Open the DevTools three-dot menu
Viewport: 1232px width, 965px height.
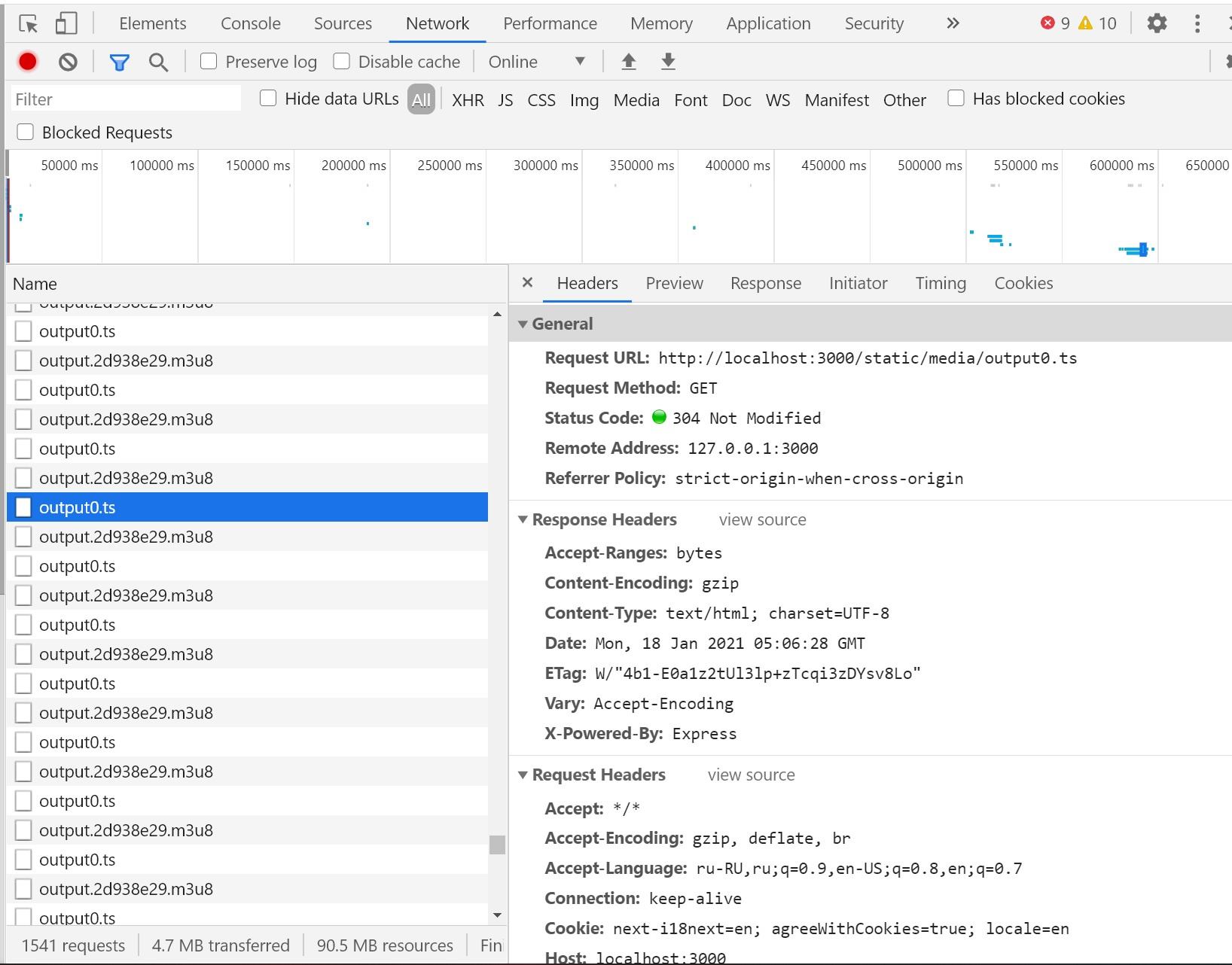click(x=1197, y=23)
